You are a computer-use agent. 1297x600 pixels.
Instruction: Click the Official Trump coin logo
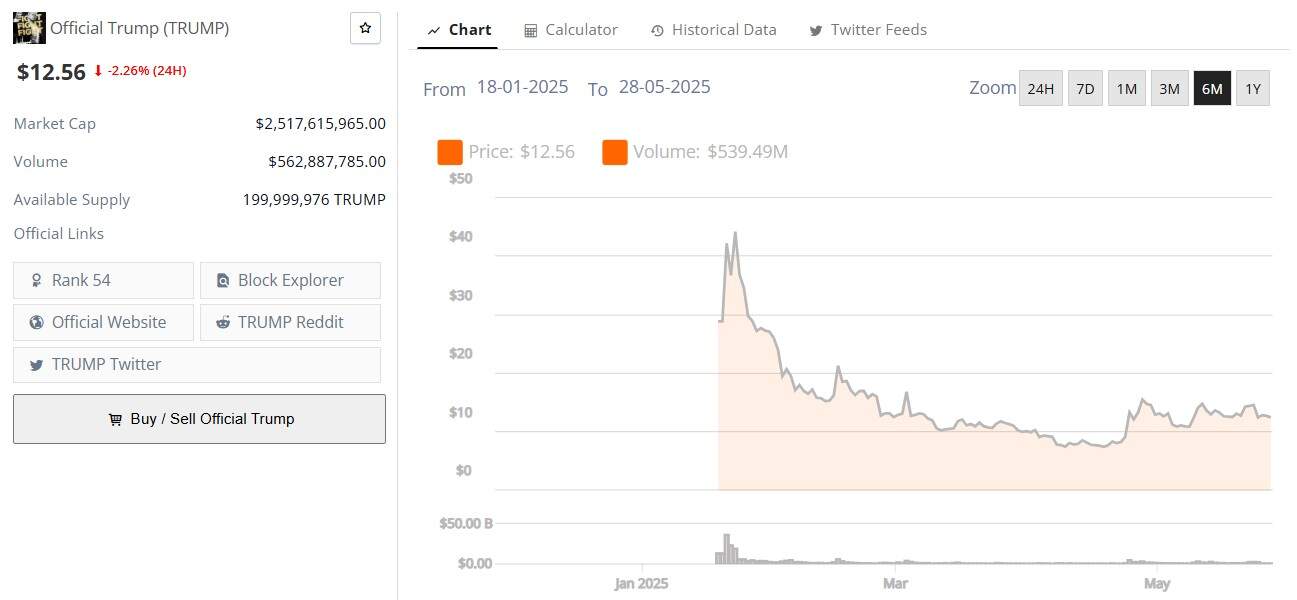(x=29, y=28)
